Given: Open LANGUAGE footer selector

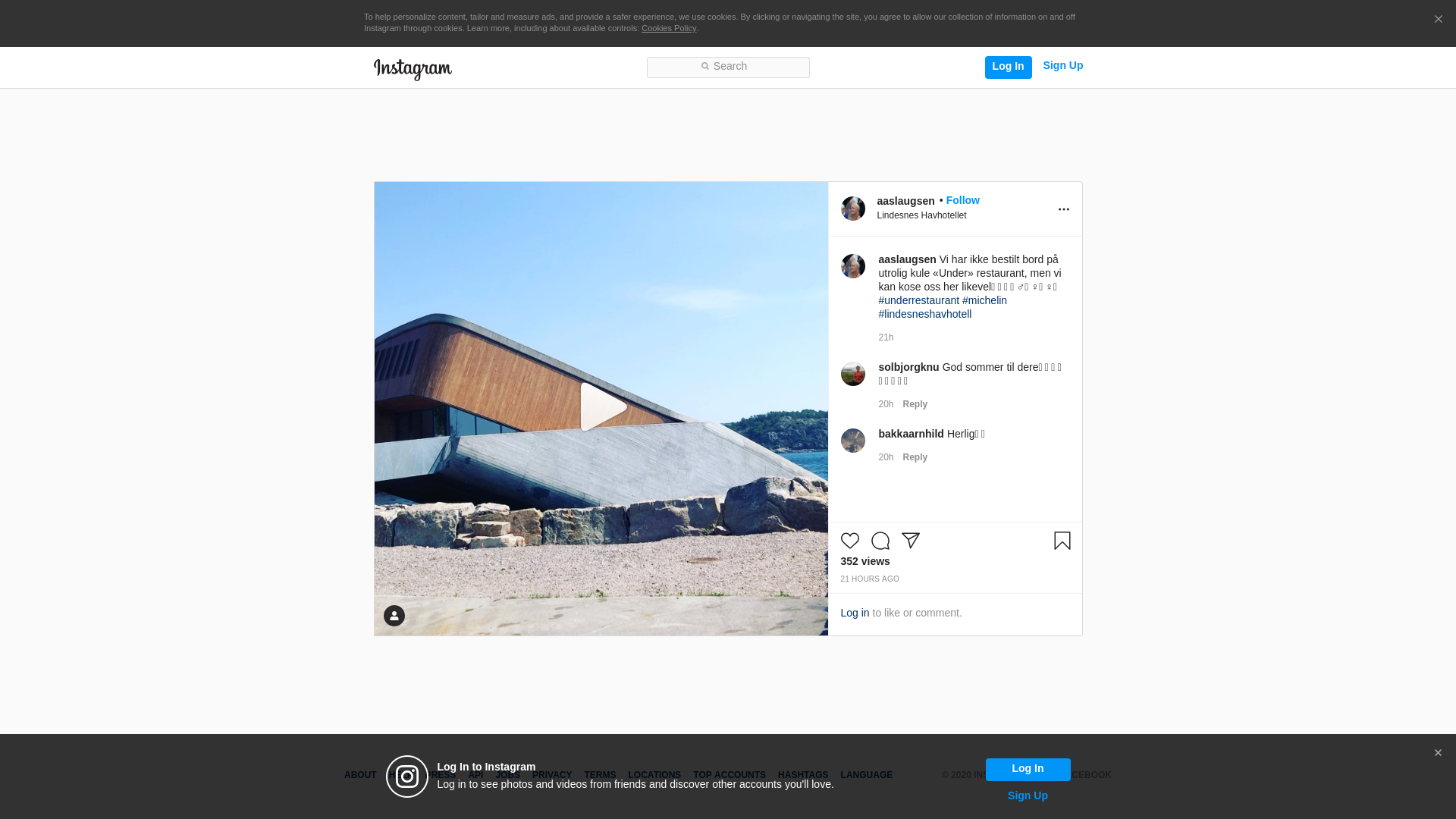Looking at the screenshot, I should (867, 775).
